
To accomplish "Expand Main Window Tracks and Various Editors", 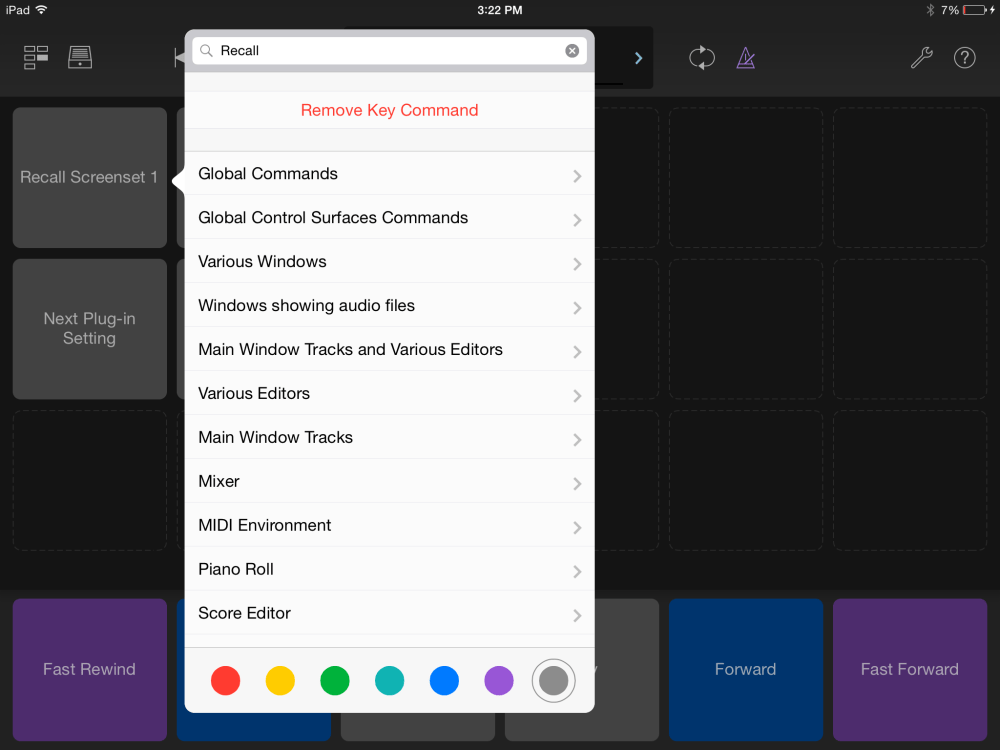I will tap(389, 349).
